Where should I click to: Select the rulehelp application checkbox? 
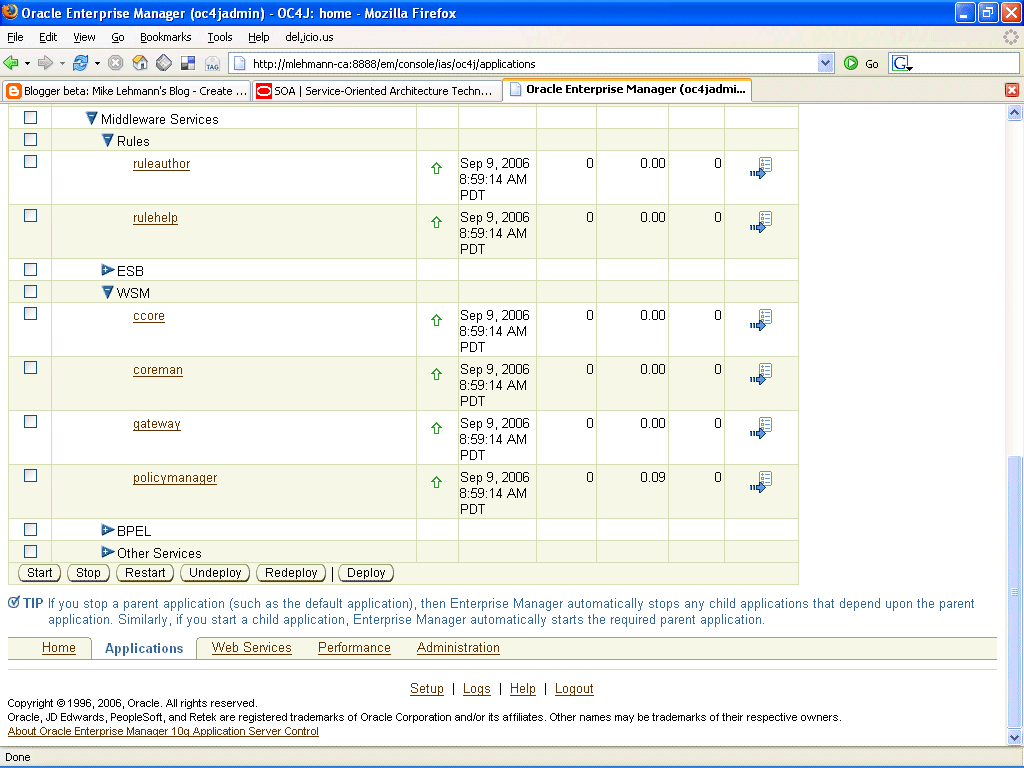tap(31, 216)
